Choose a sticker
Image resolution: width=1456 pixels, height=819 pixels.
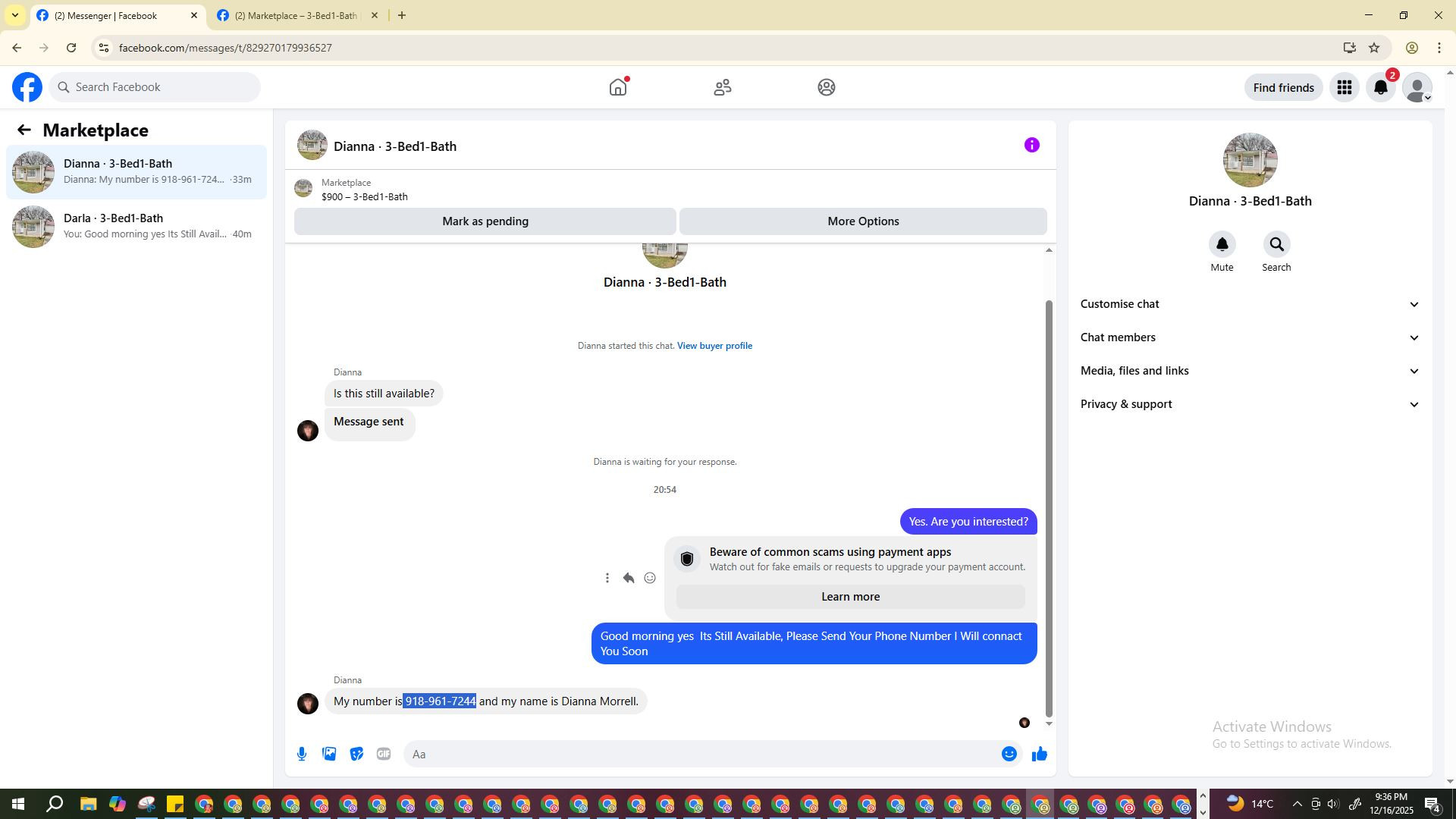click(356, 754)
